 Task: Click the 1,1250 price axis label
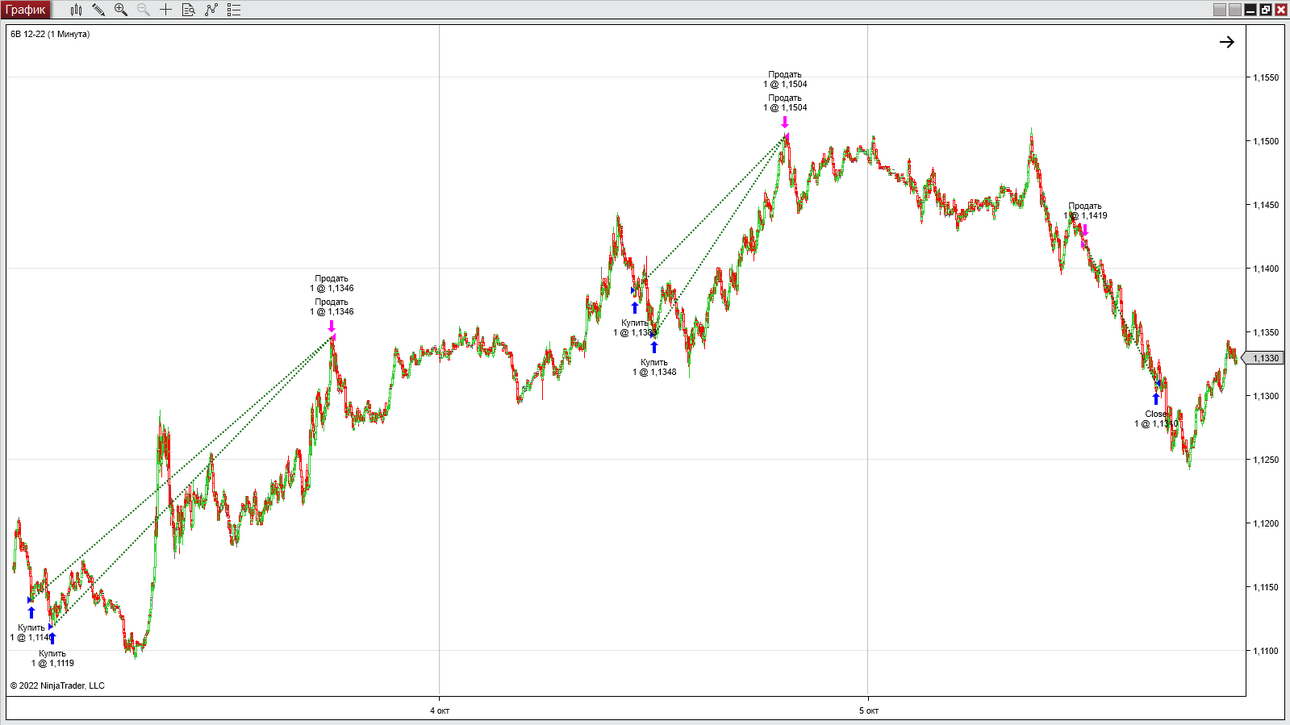pos(1266,460)
